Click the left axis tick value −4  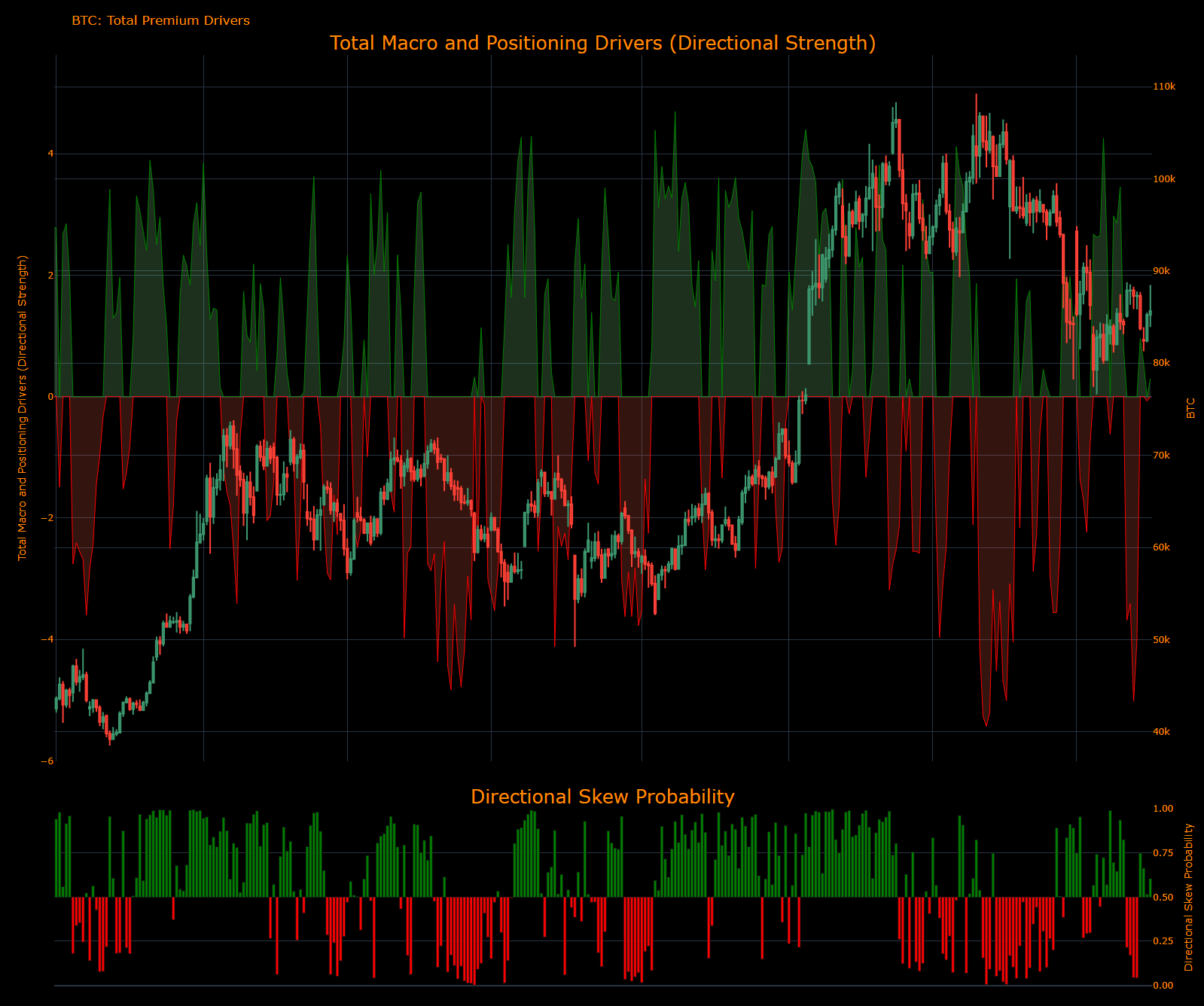click(47, 639)
